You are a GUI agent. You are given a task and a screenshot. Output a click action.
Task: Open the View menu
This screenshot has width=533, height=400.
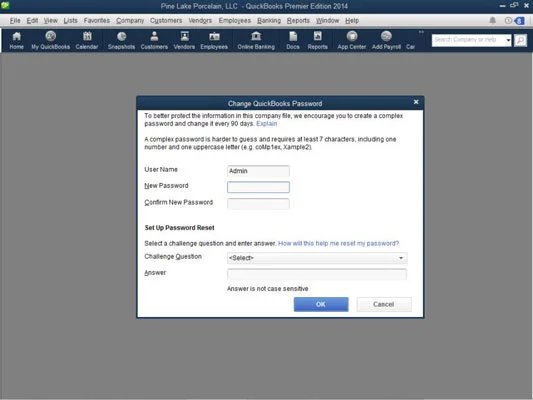pyautogui.click(x=51, y=20)
